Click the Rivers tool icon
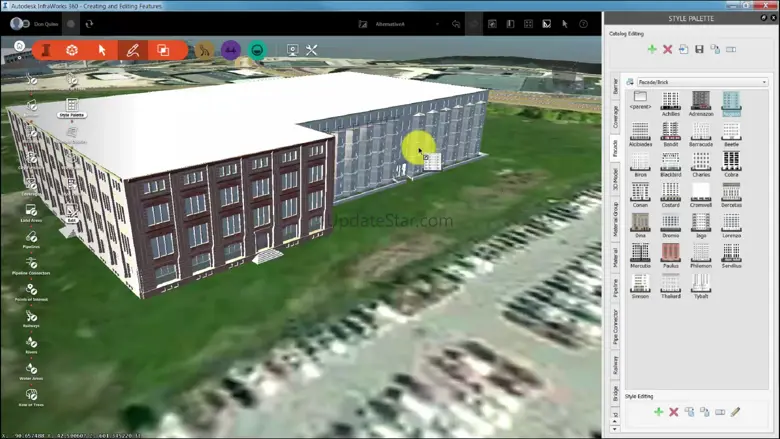780x439 pixels. 31,342
